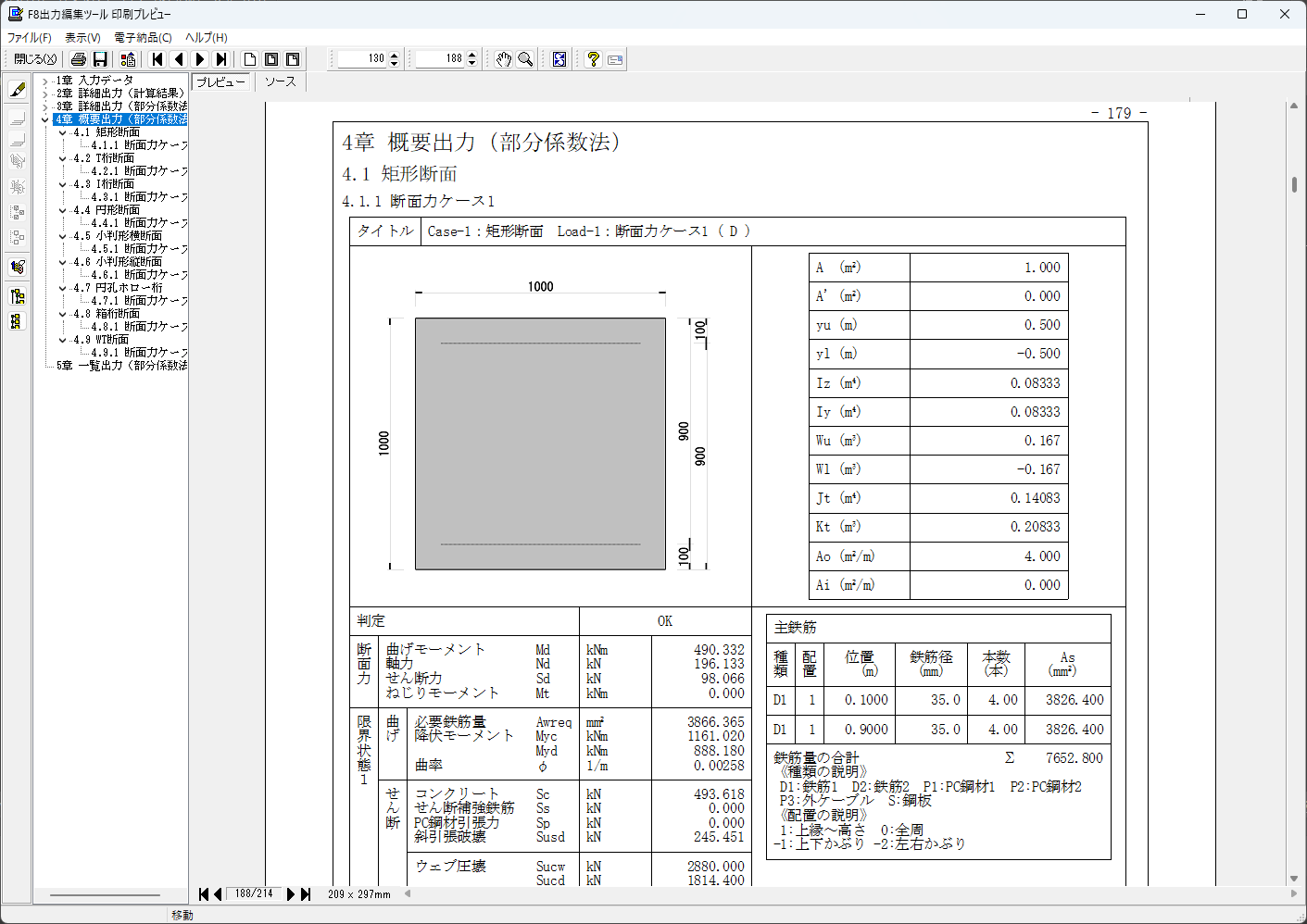Jump to the last page using the top toolbar
This screenshot has height=924, width=1307.
click(x=221, y=59)
